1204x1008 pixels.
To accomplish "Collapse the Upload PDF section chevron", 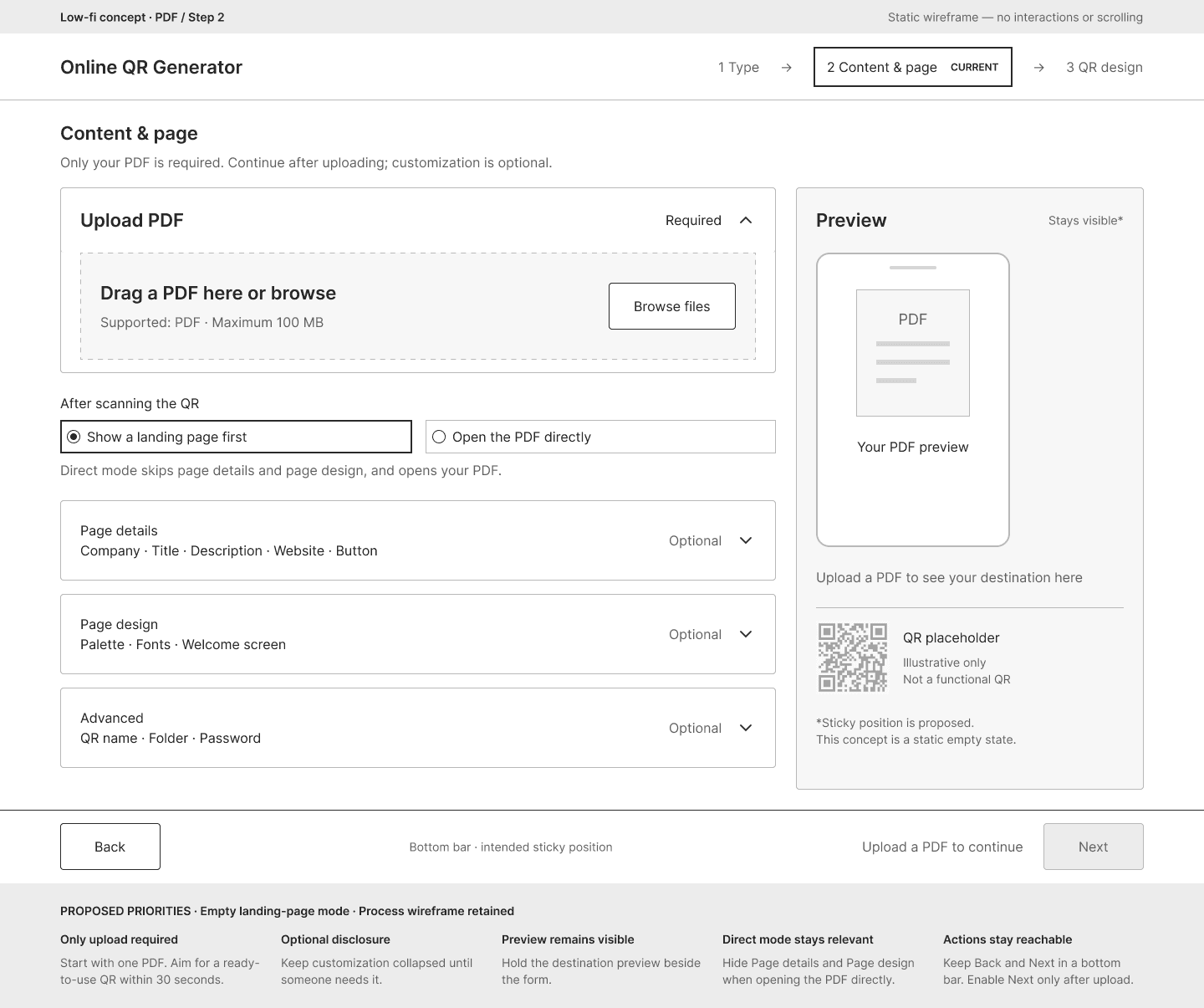I will click(746, 220).
